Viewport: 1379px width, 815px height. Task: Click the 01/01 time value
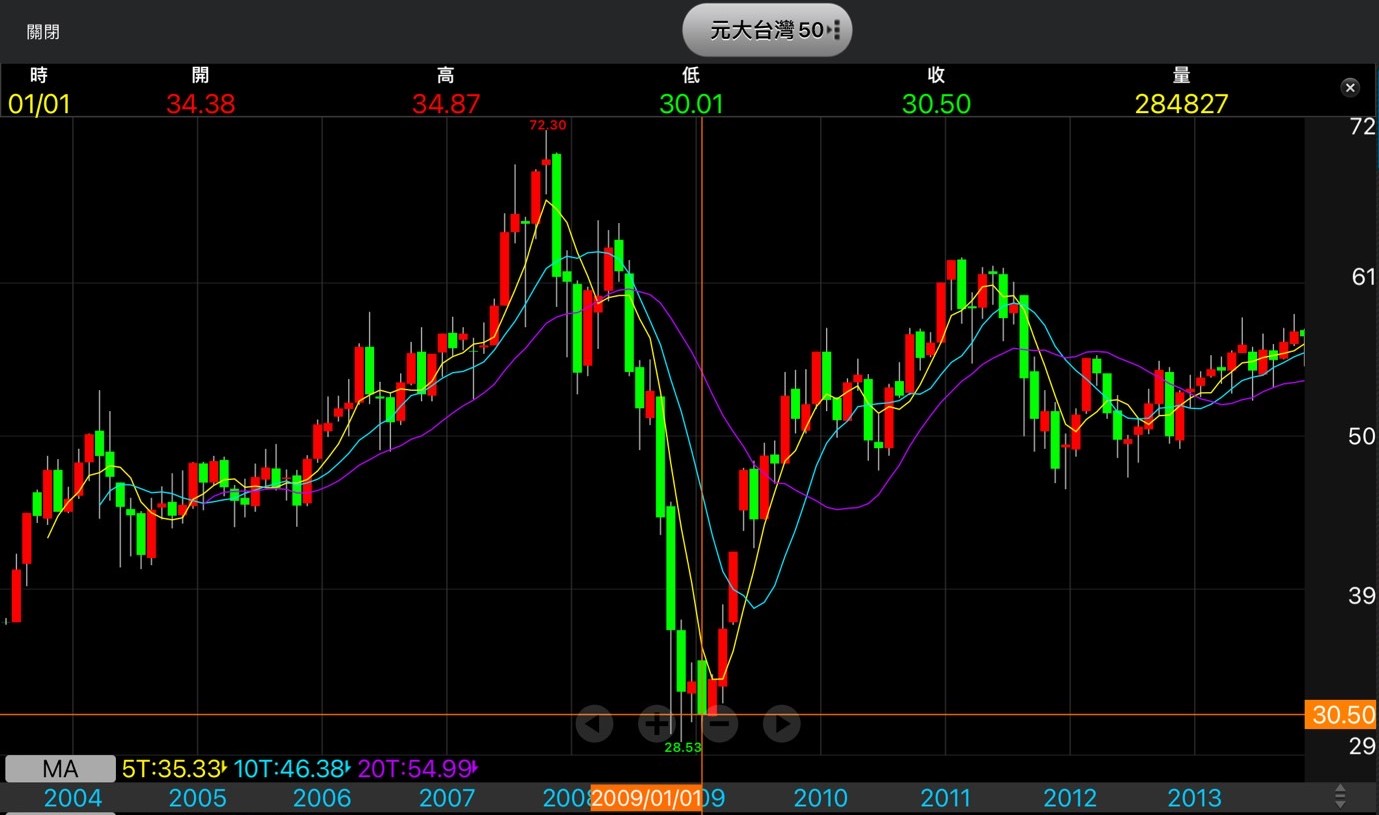[x=39, y=104]
